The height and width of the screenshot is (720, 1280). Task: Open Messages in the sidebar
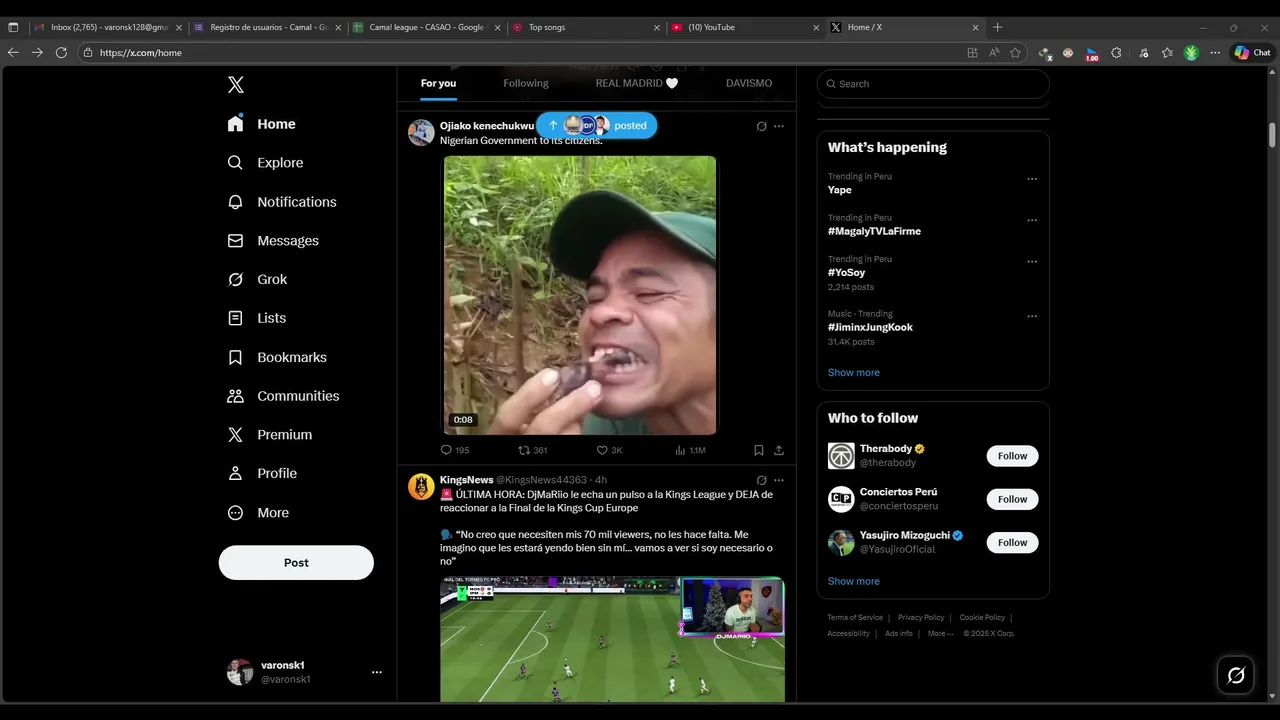pos(273,241)
